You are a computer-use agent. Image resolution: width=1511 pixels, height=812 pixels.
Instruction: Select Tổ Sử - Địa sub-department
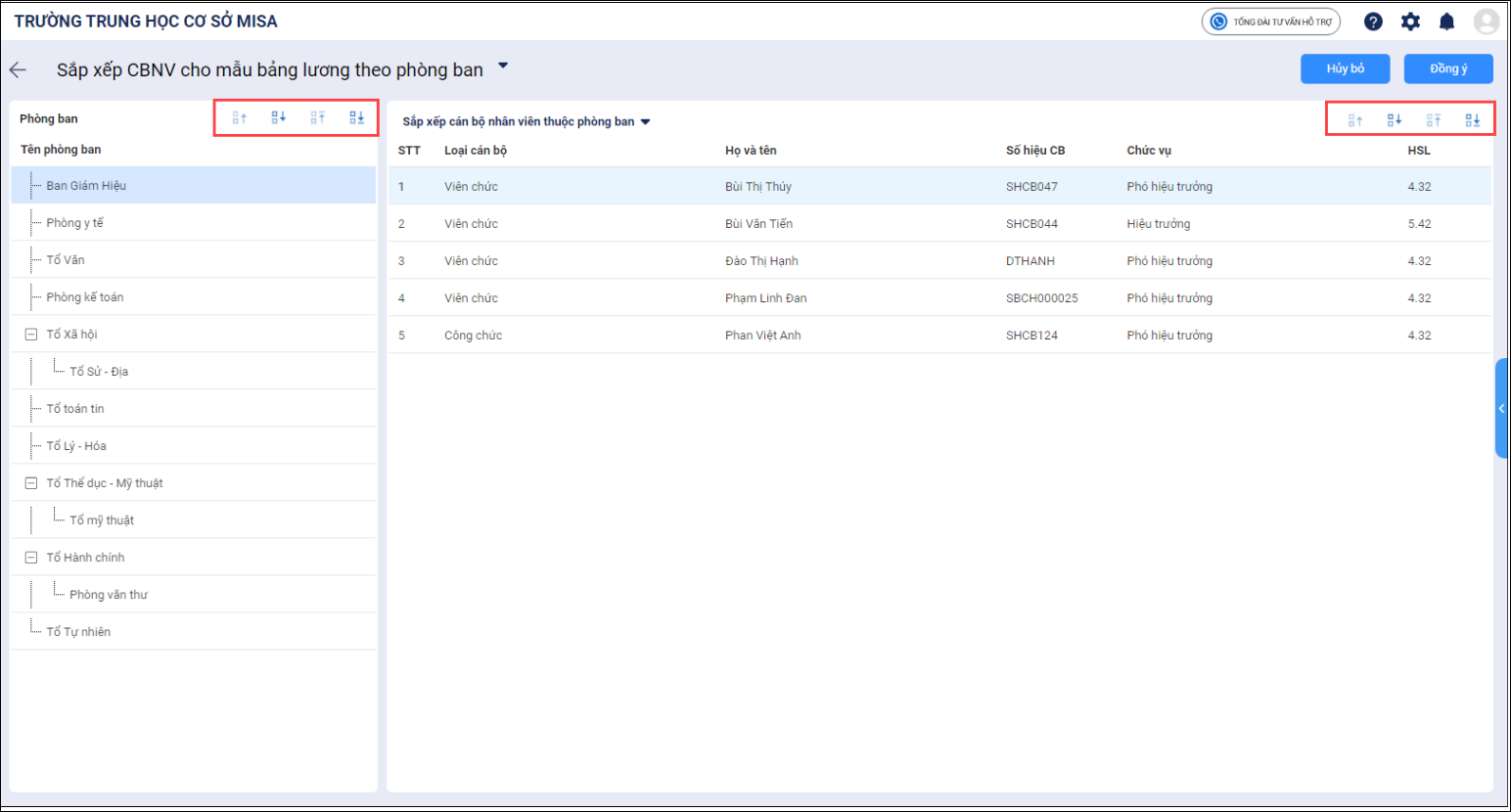pos(194,372)
